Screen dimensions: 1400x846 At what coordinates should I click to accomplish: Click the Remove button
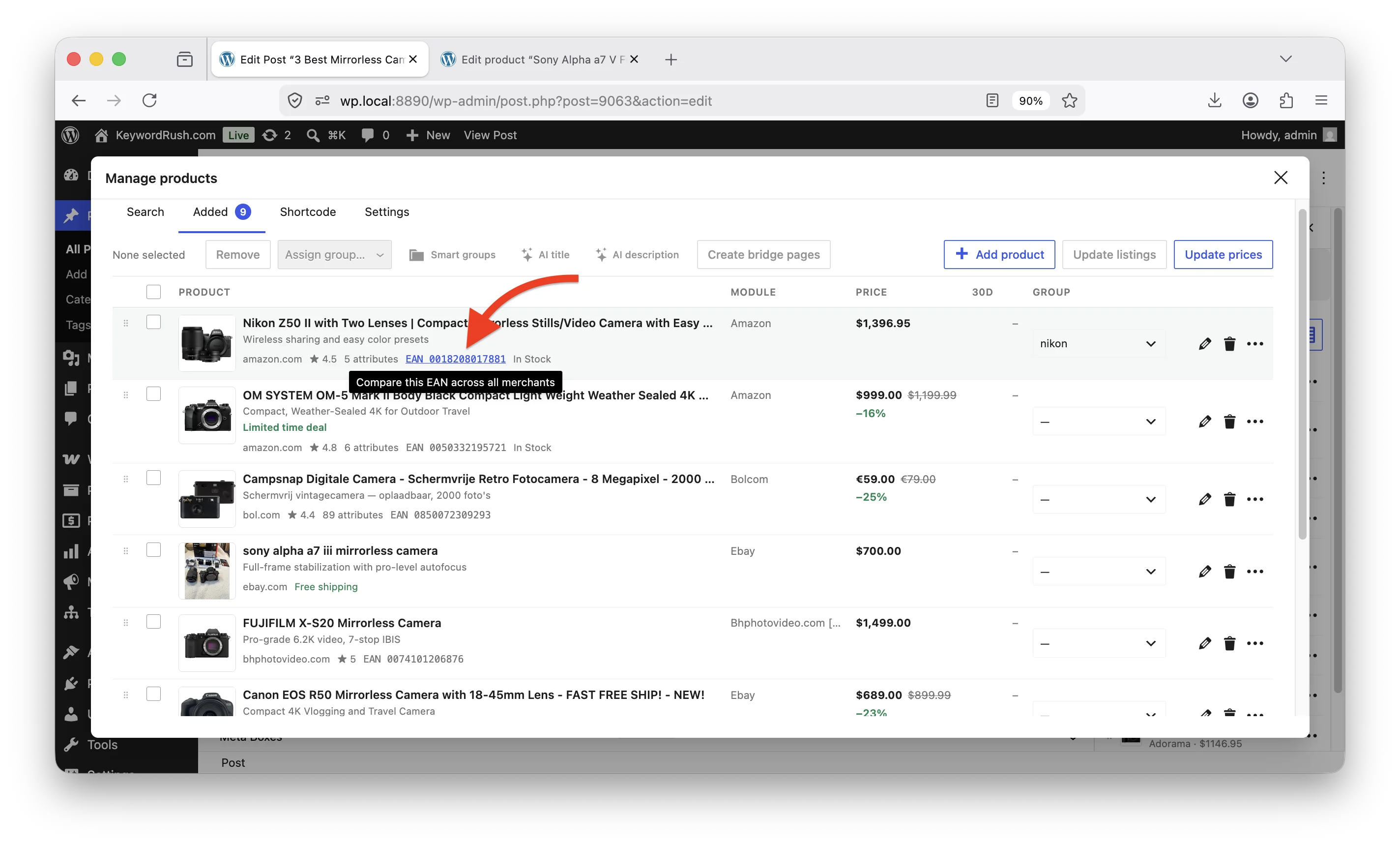click(237, 254)
